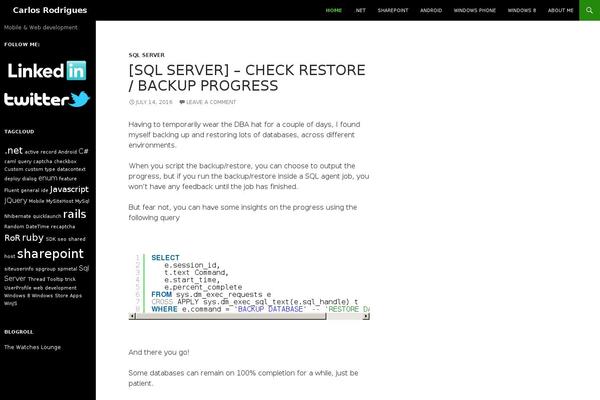Select the Windows Store Apps tag
The image size is (600, 400).
point(57,296)
